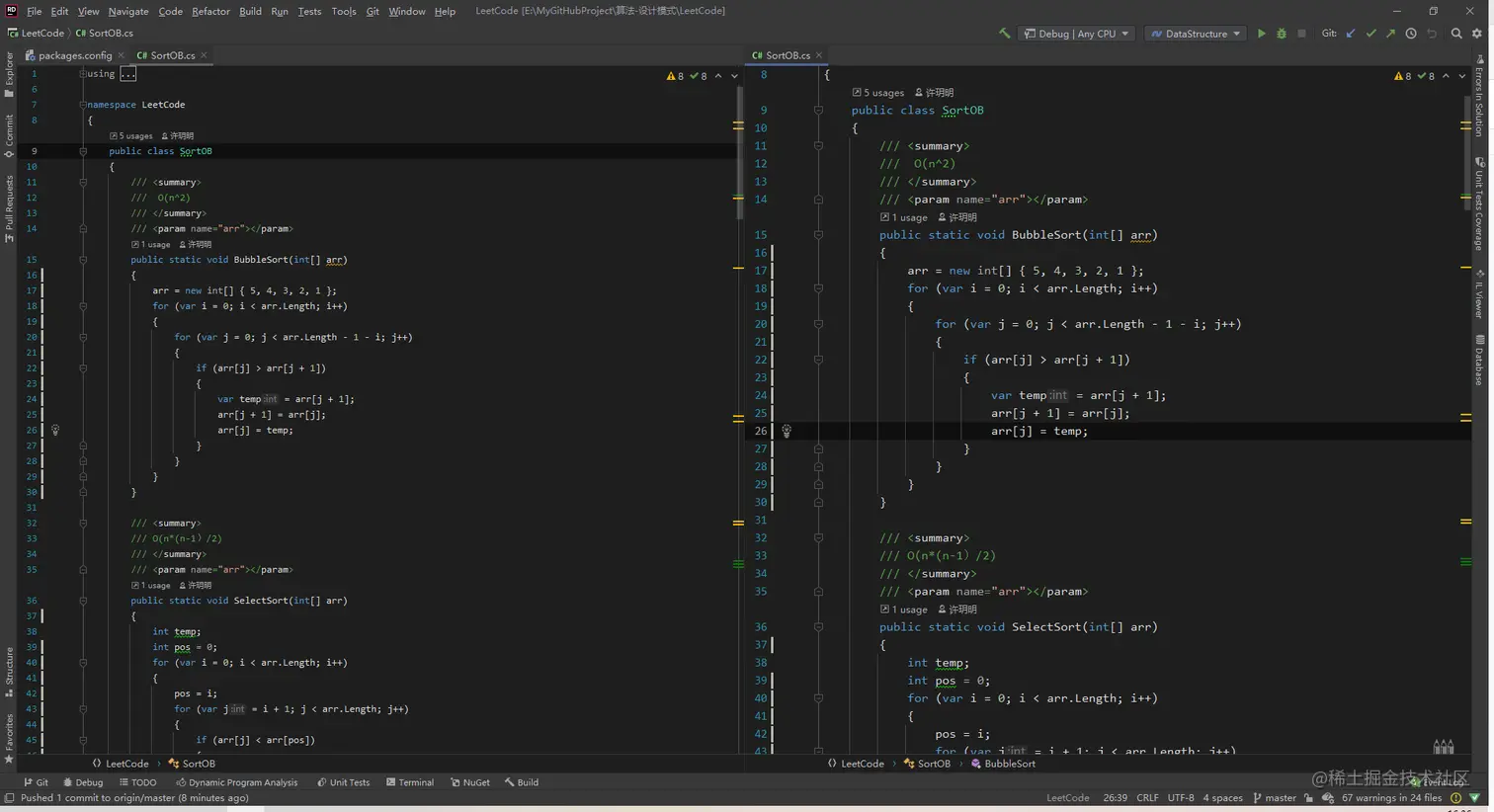The image size is (1494, 812).
Task: Click the read-only lock icon in status bar
Action: pyautogui.click(x=1308, y=798)
